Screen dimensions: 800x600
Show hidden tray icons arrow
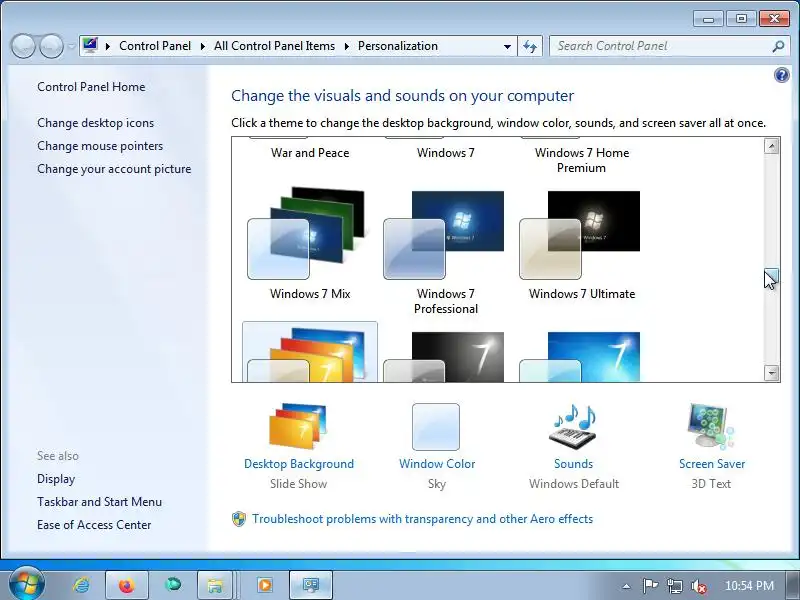coord(627,586)
